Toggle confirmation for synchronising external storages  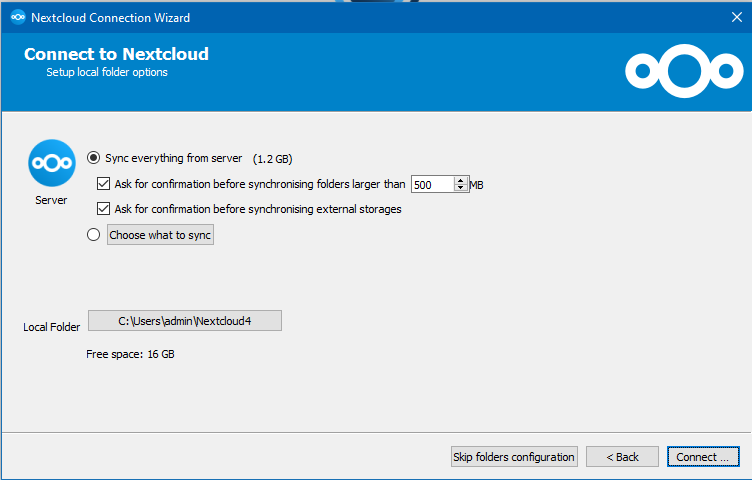click(103, 209)
